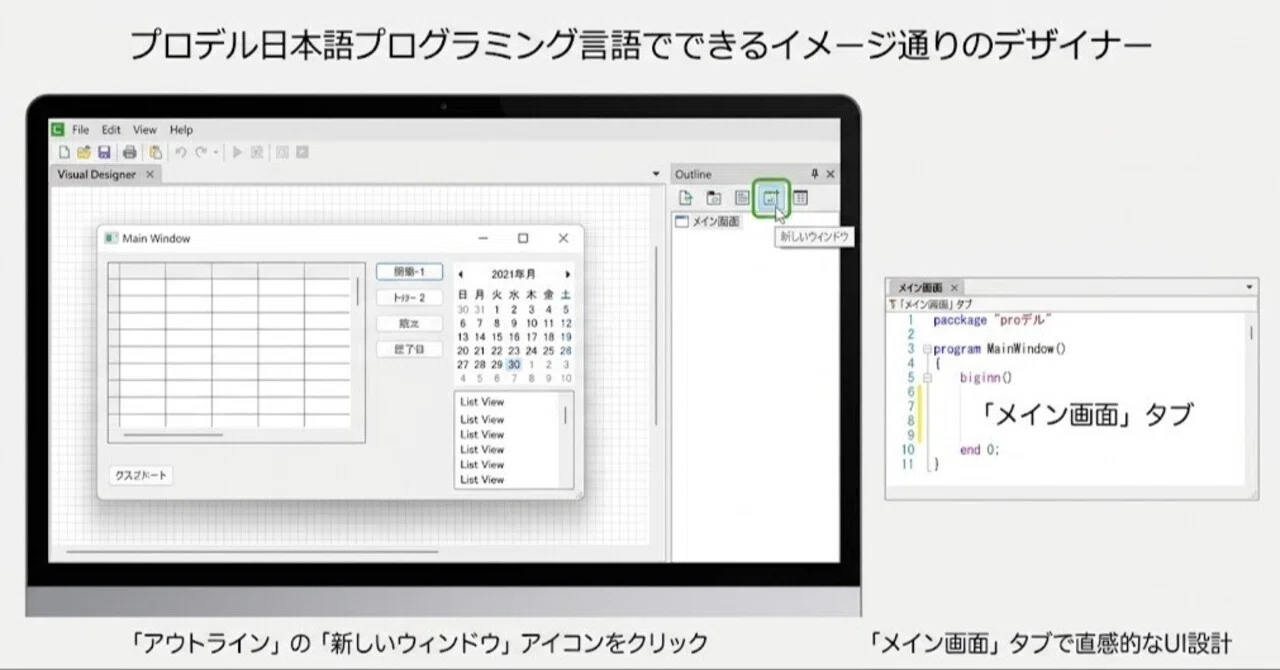Screen dimensions: 1280x670
Task: Select highlighted date 30 in the calendar
Action: click(513, 365)
